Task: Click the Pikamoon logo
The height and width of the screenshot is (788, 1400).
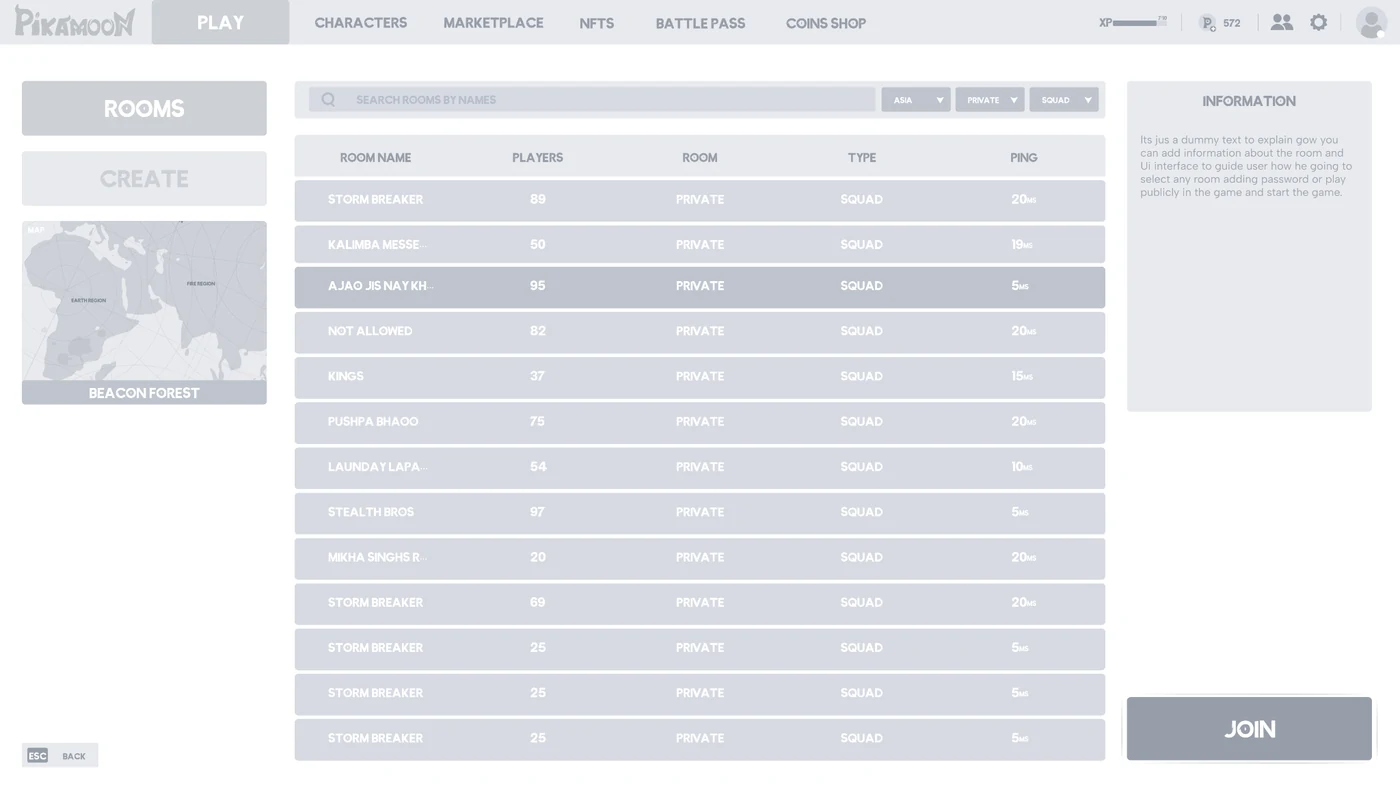Action: pyautogui.click(x=75, y=21)
